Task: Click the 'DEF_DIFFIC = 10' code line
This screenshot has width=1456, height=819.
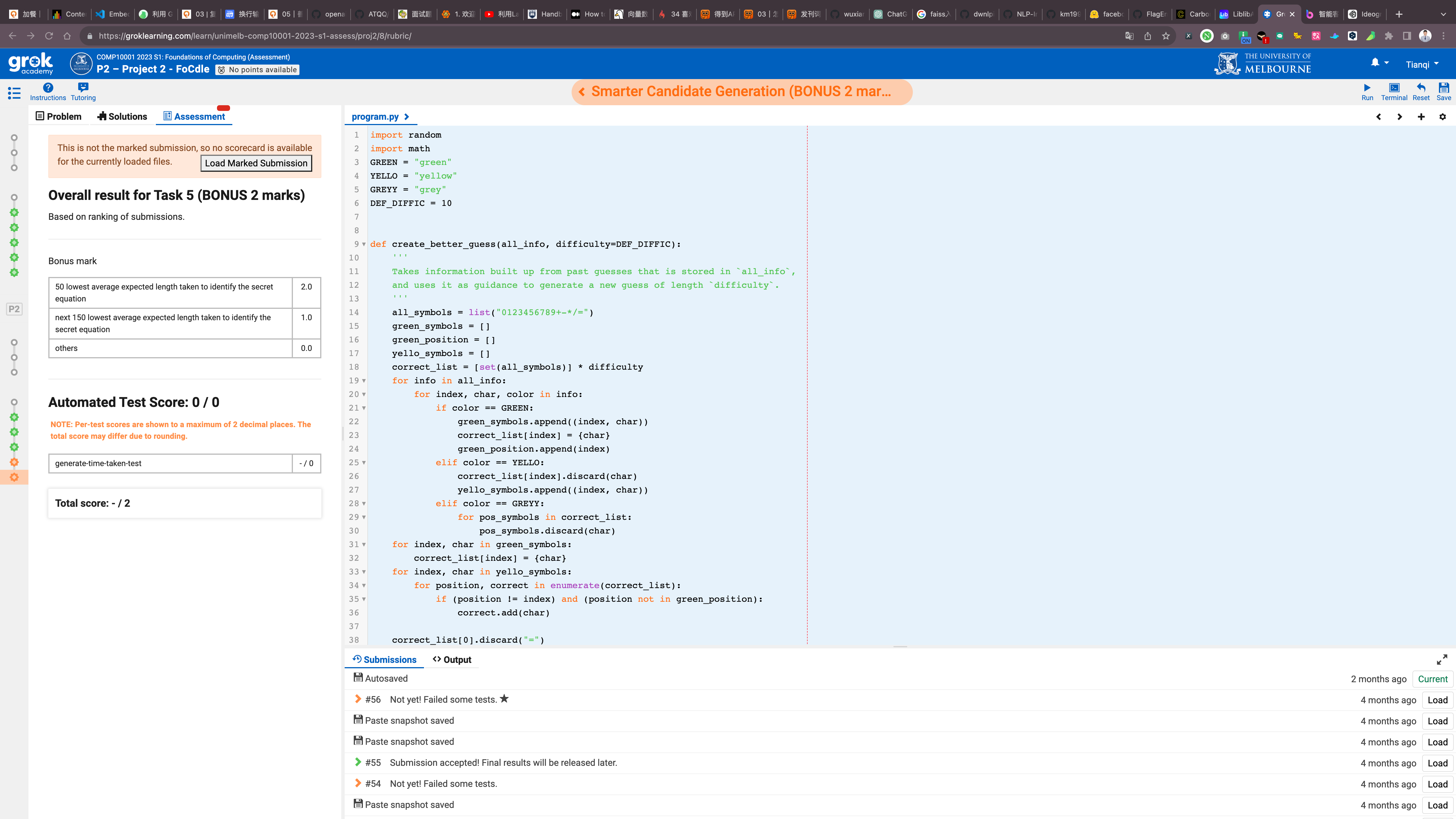Action: pos(411,204)
